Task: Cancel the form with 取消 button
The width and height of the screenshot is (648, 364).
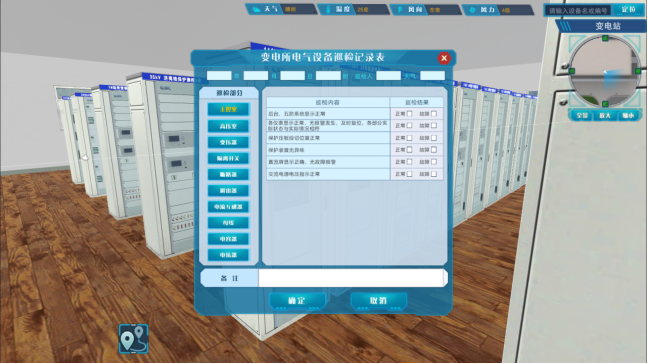Action: tap(379, 301)
